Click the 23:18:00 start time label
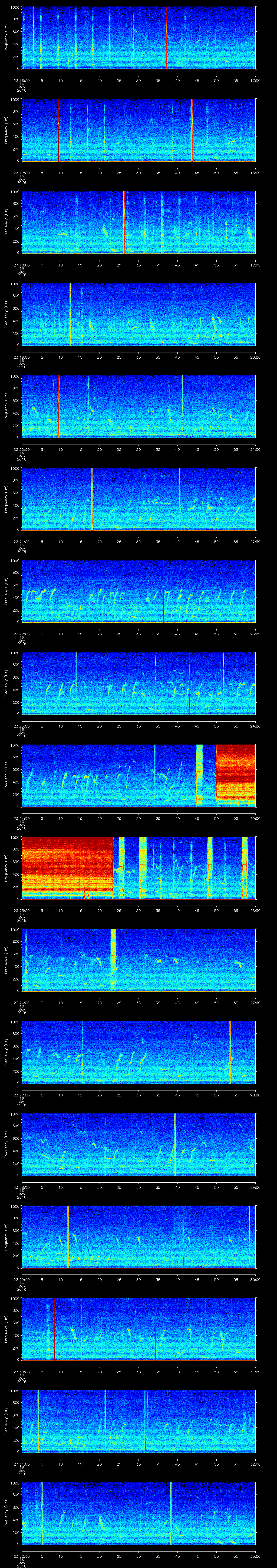Screen dimensions: 277x1568 (x=22, y=265)
